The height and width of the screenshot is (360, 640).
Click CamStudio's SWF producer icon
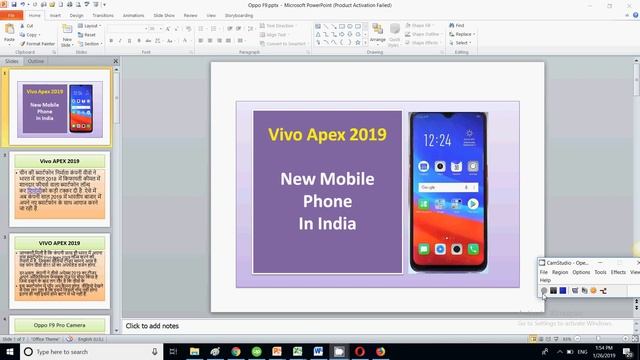pyautogui.click(x=603, y=291)
